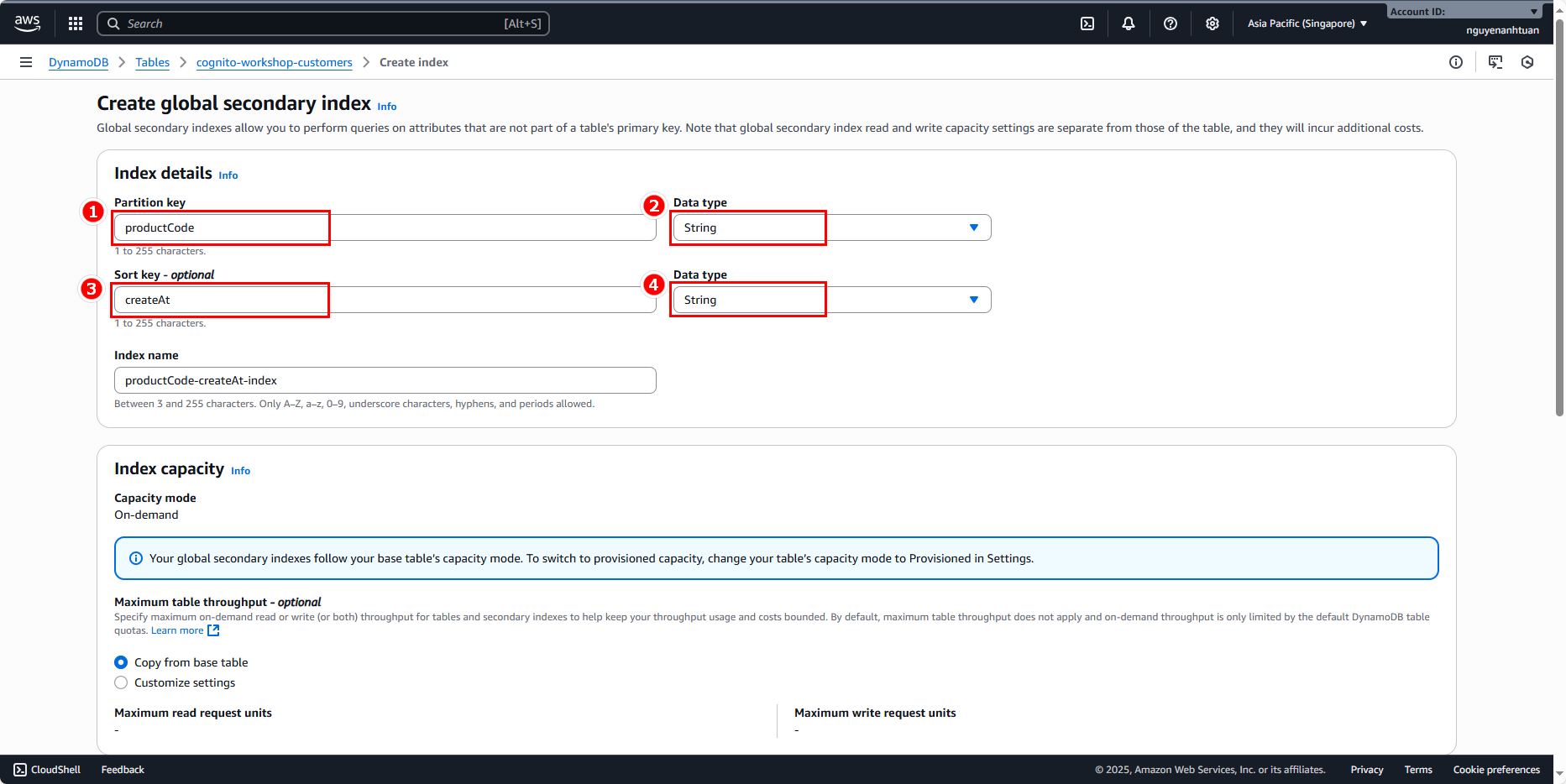Open CloudShell from the top navigation bar

[x=1087, y=24]
